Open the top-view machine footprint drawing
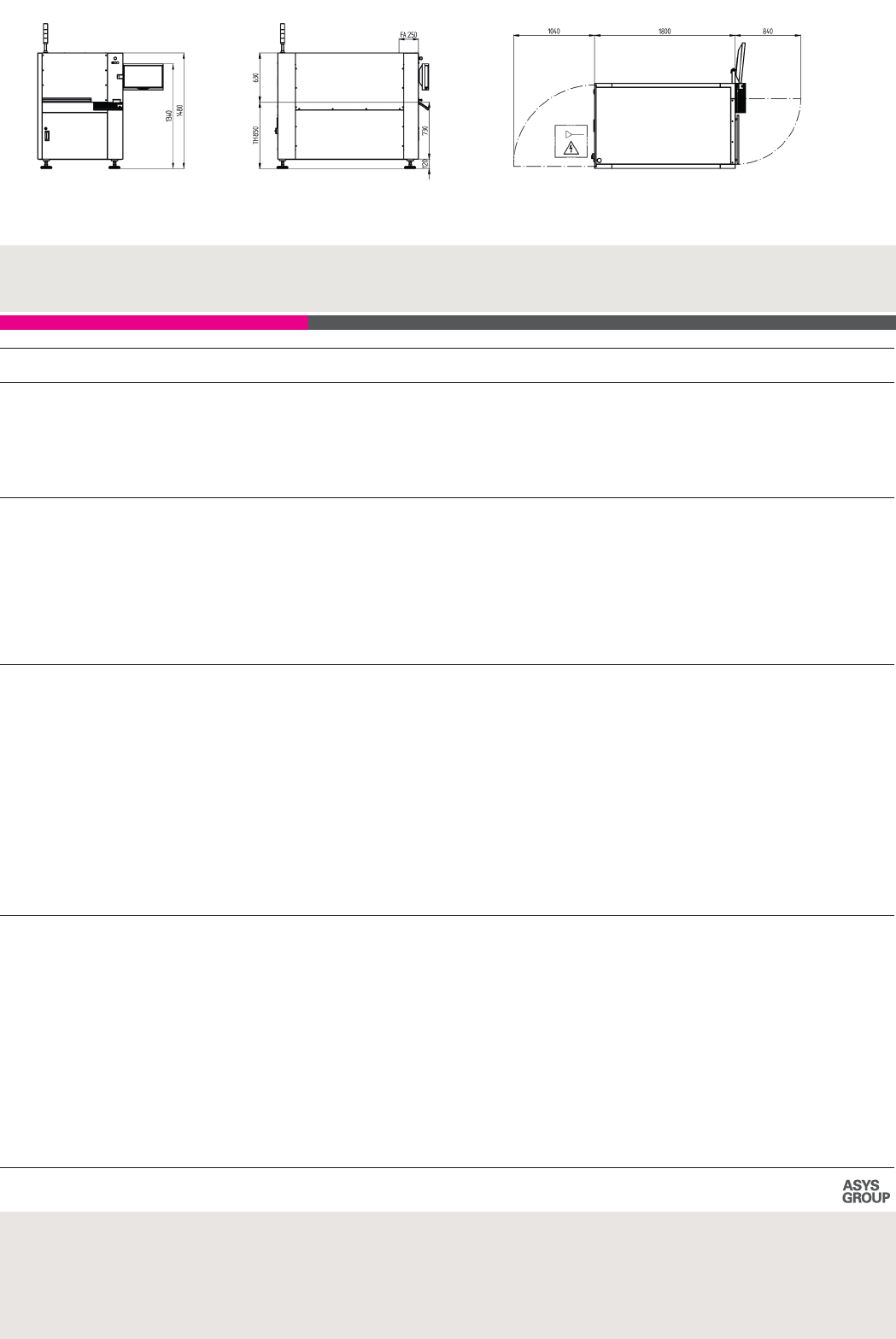The image size is (896, 1339). tap(664, 125)
